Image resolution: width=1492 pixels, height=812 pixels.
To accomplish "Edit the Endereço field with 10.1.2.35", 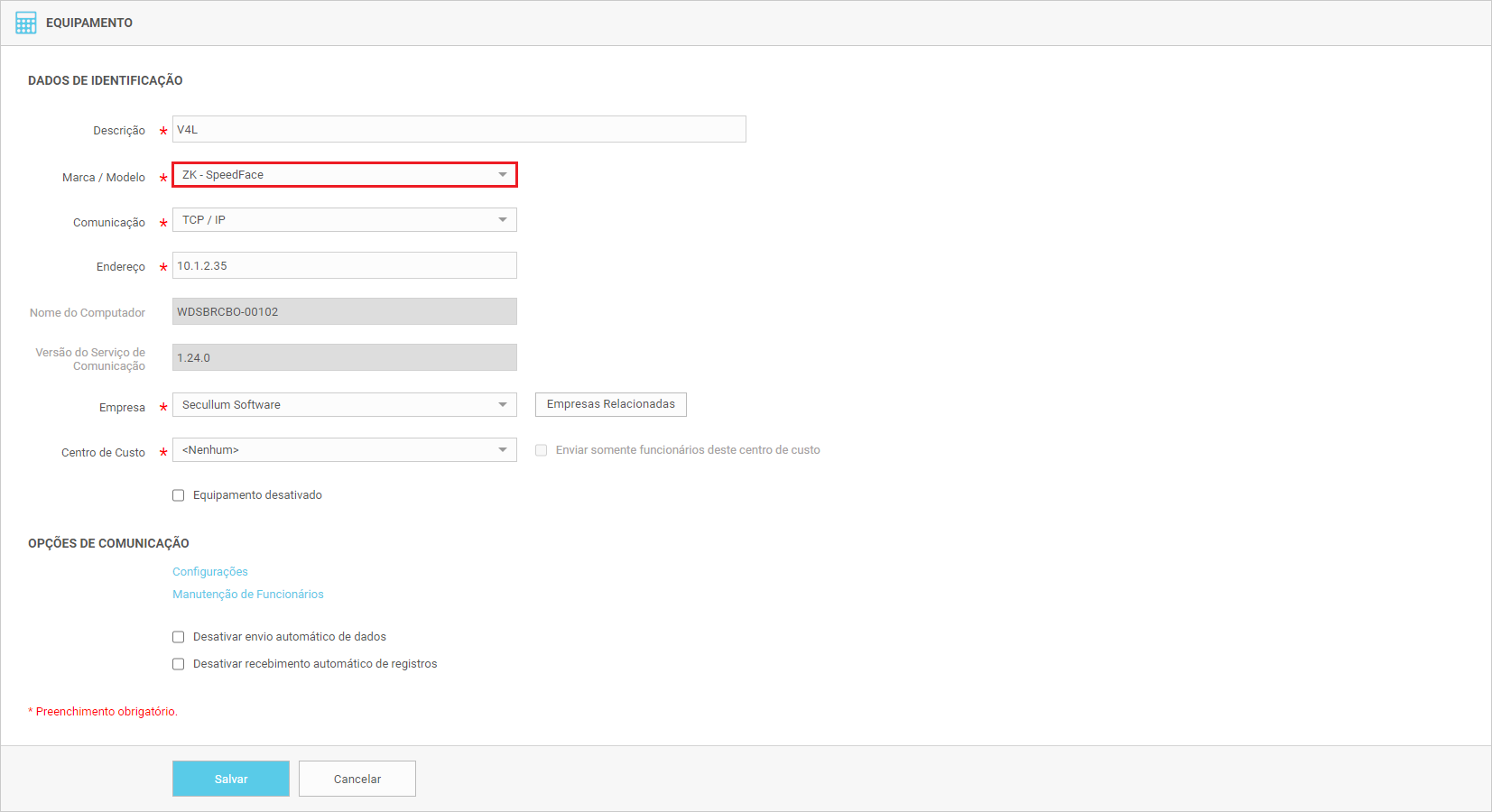I will [x=345, y=265].
